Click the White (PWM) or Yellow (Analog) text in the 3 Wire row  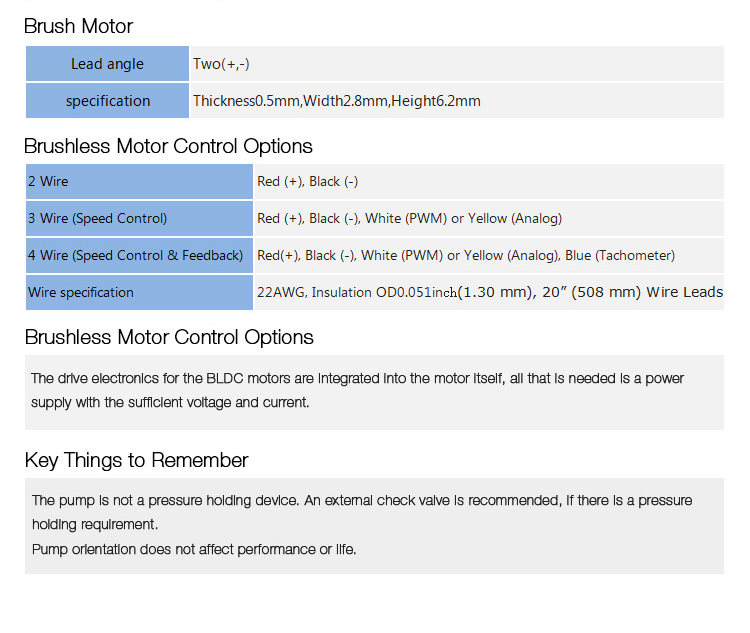[x=463, y=219]
